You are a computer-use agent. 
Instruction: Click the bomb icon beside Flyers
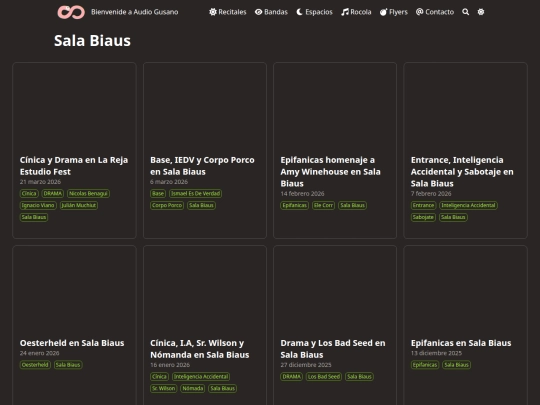(384, 12)
